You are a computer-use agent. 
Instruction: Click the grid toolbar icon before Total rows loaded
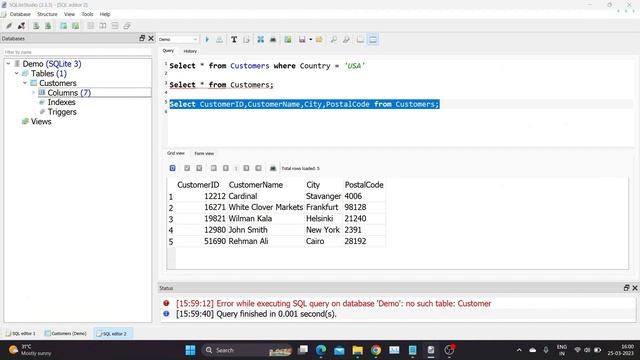pos(273,168)
